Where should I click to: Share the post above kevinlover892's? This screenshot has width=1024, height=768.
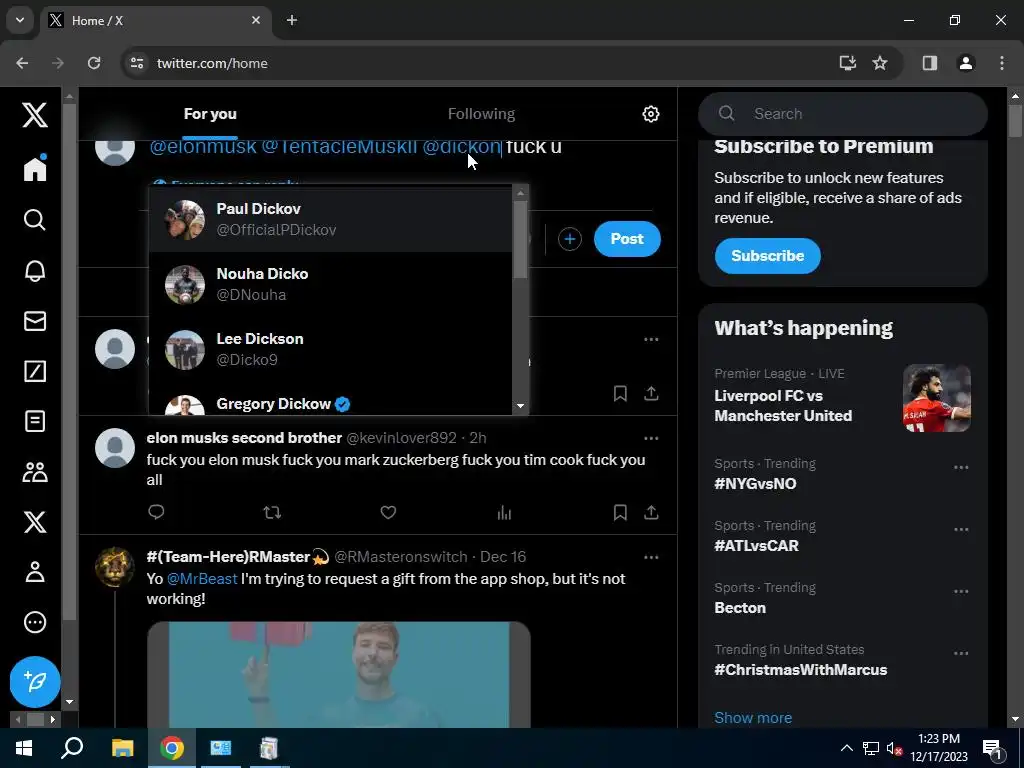click(651, 393)
